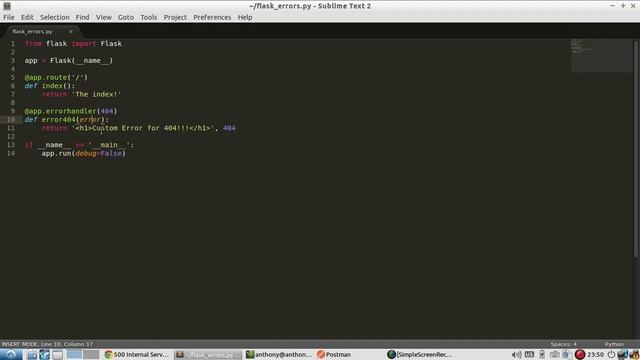640x360 pixels.
Task: Open the Find menu
Action: [82, 17]
